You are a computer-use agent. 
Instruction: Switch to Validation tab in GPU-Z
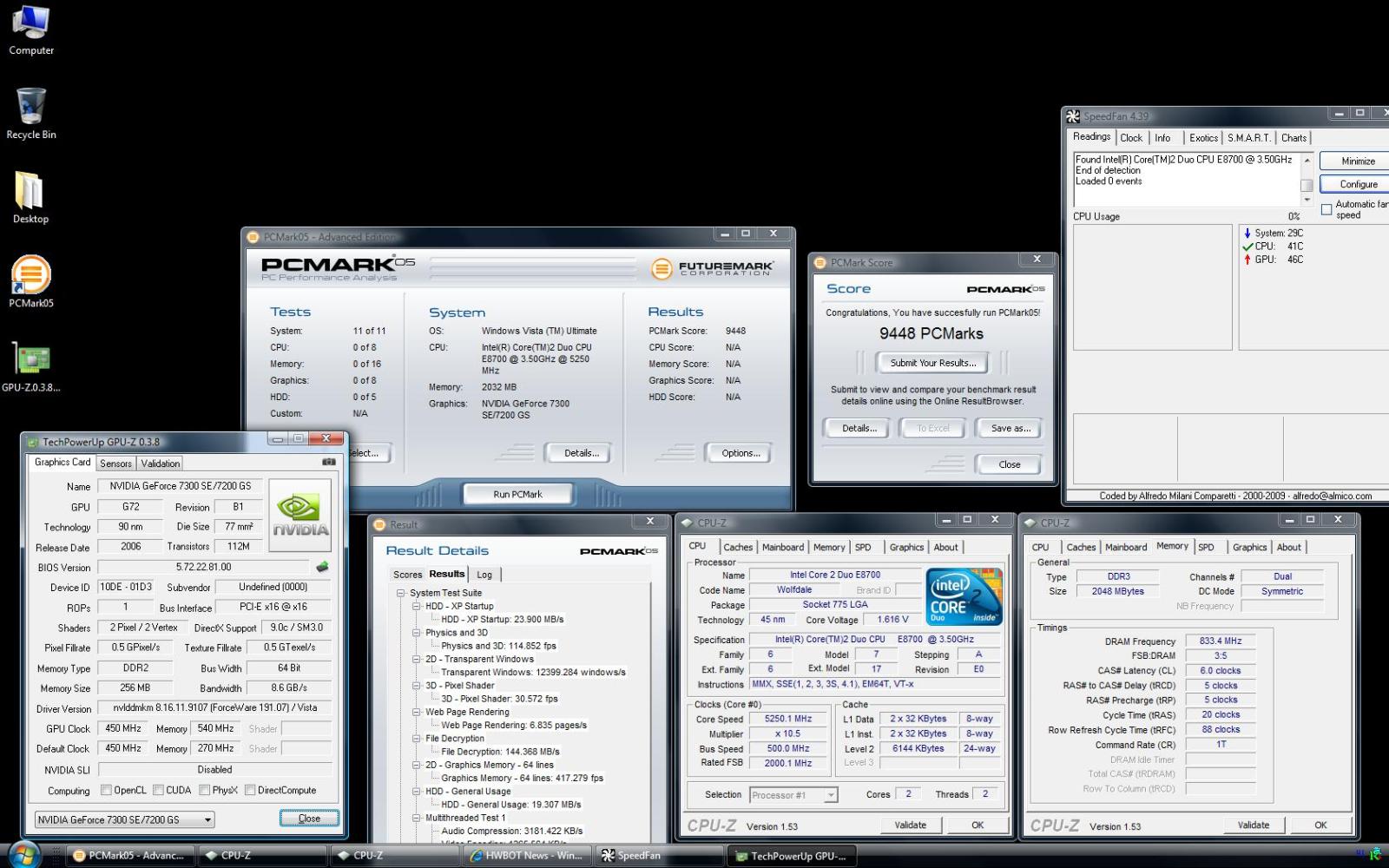161,464
